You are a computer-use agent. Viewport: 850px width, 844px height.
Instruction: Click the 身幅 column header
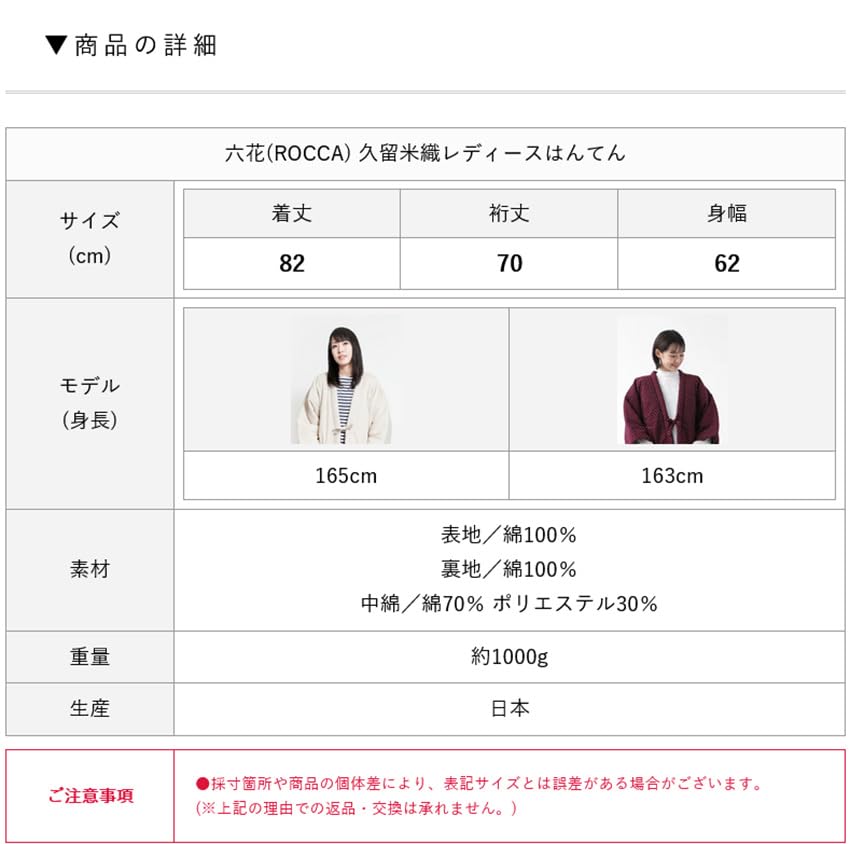click(x=727, y=213)
